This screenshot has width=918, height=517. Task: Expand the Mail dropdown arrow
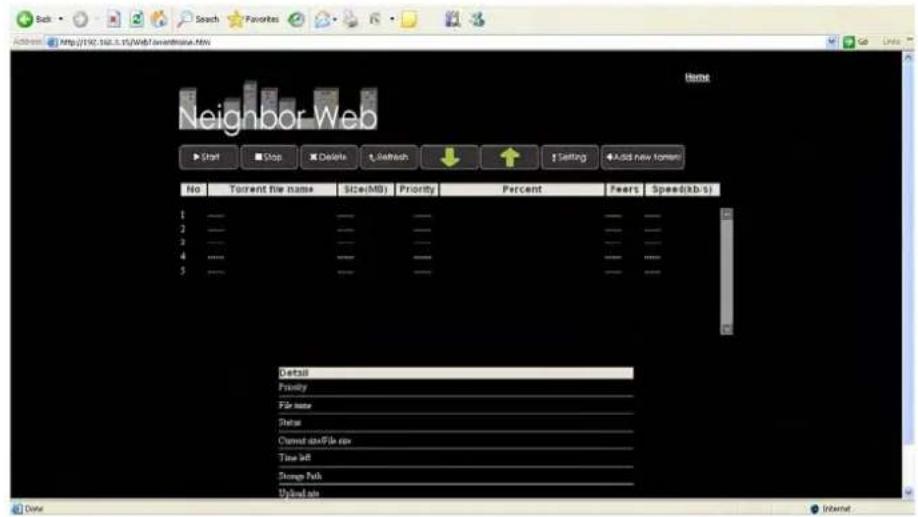[x=335, y=20]
